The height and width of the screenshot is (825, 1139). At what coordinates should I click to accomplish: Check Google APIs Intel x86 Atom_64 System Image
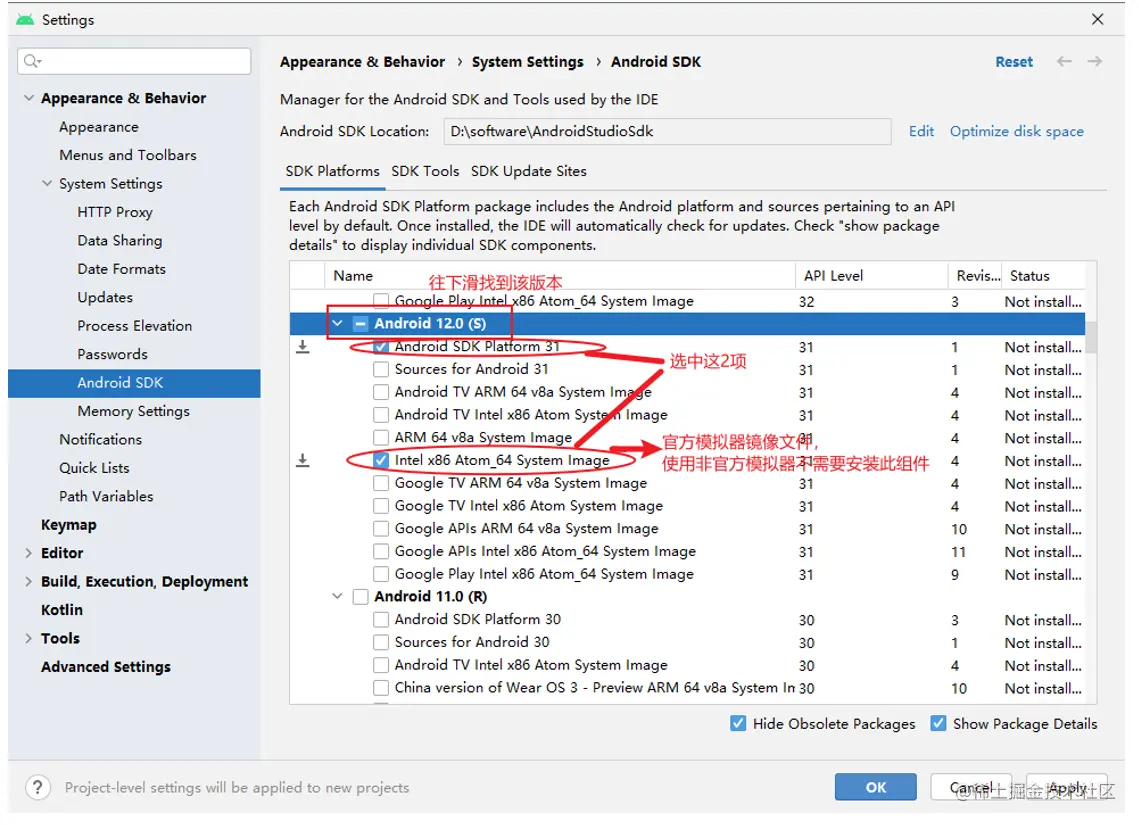point(381,552)
